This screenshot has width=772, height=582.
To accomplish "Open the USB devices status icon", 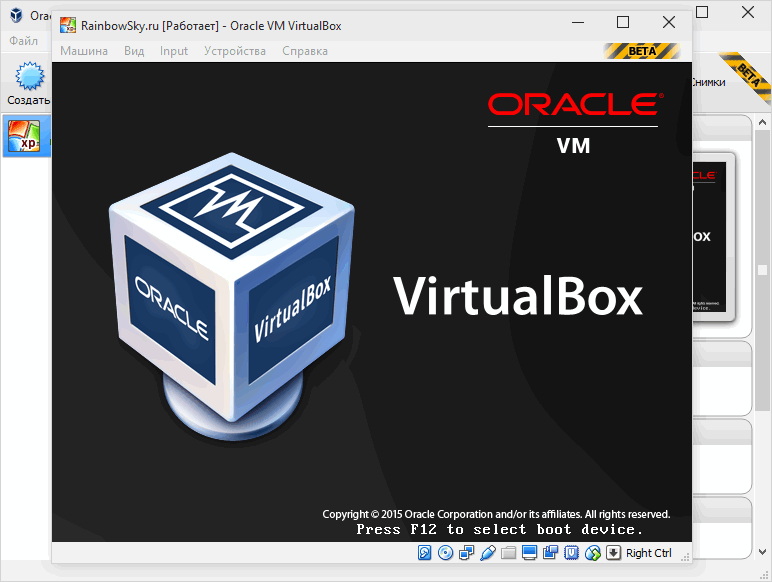I will 487,553.
